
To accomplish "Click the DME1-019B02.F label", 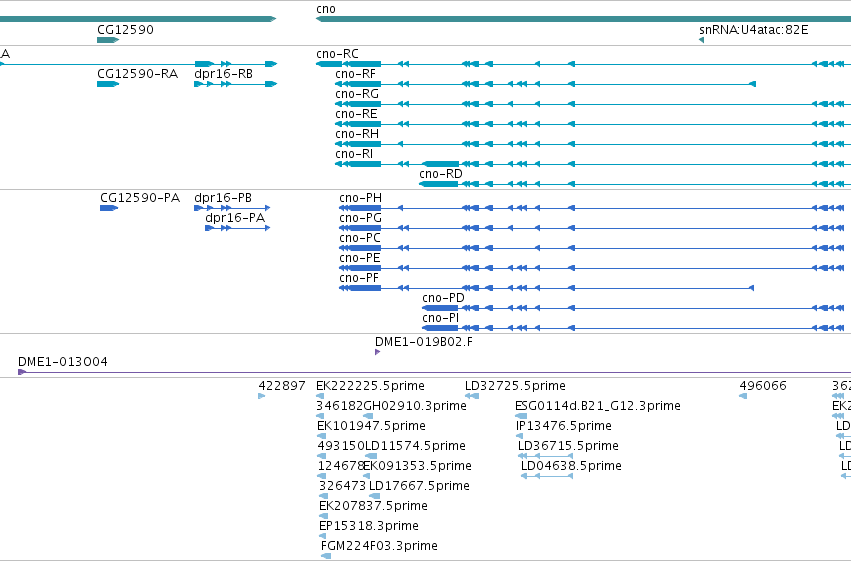I will [x=424, y=342].
